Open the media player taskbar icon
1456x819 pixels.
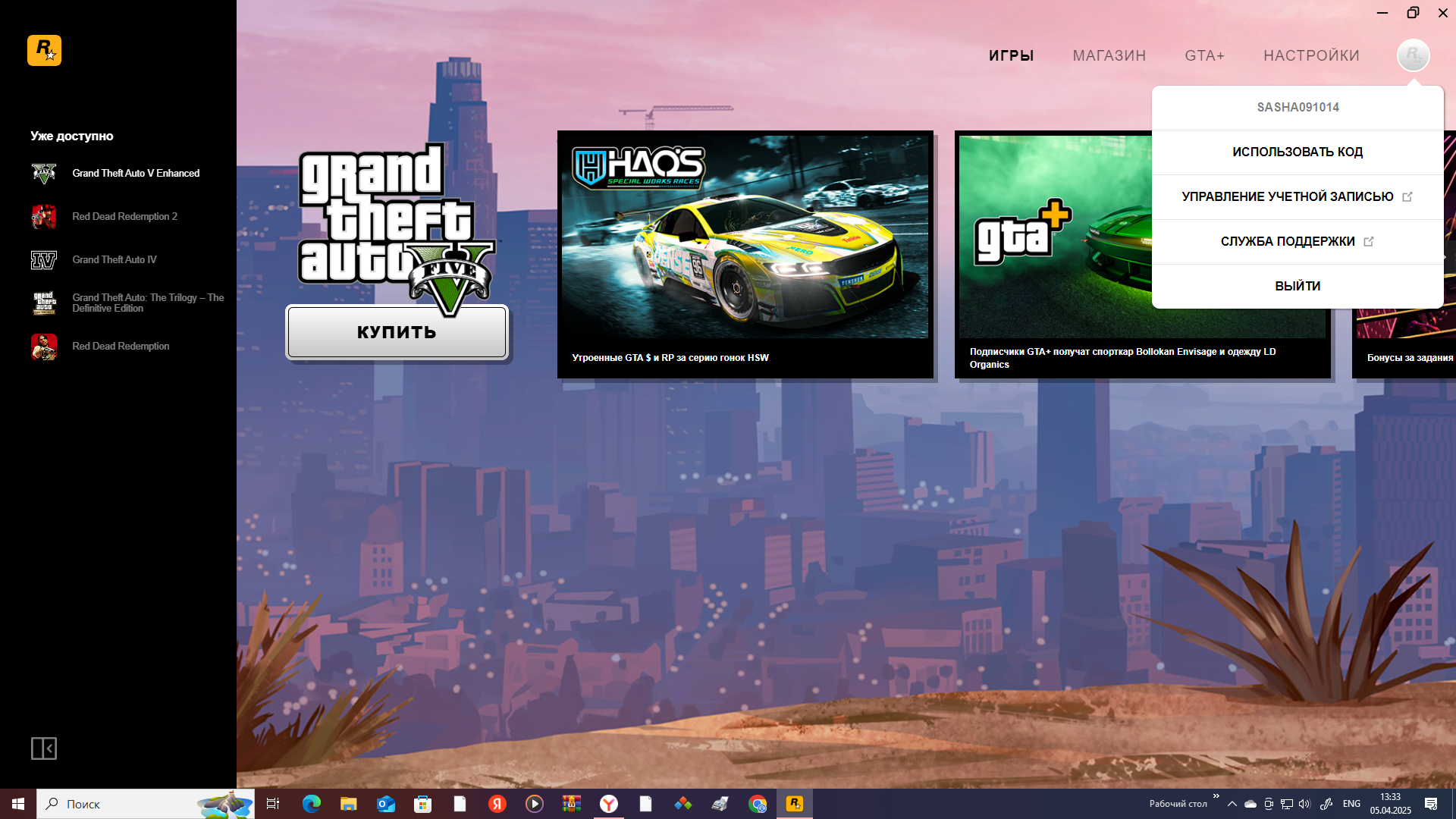click(x=535, y=804)
